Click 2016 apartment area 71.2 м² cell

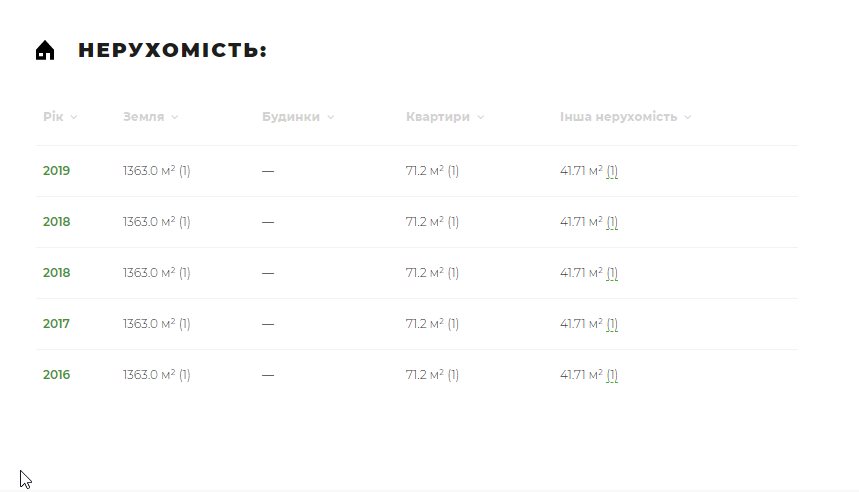(x=432, y=375)
